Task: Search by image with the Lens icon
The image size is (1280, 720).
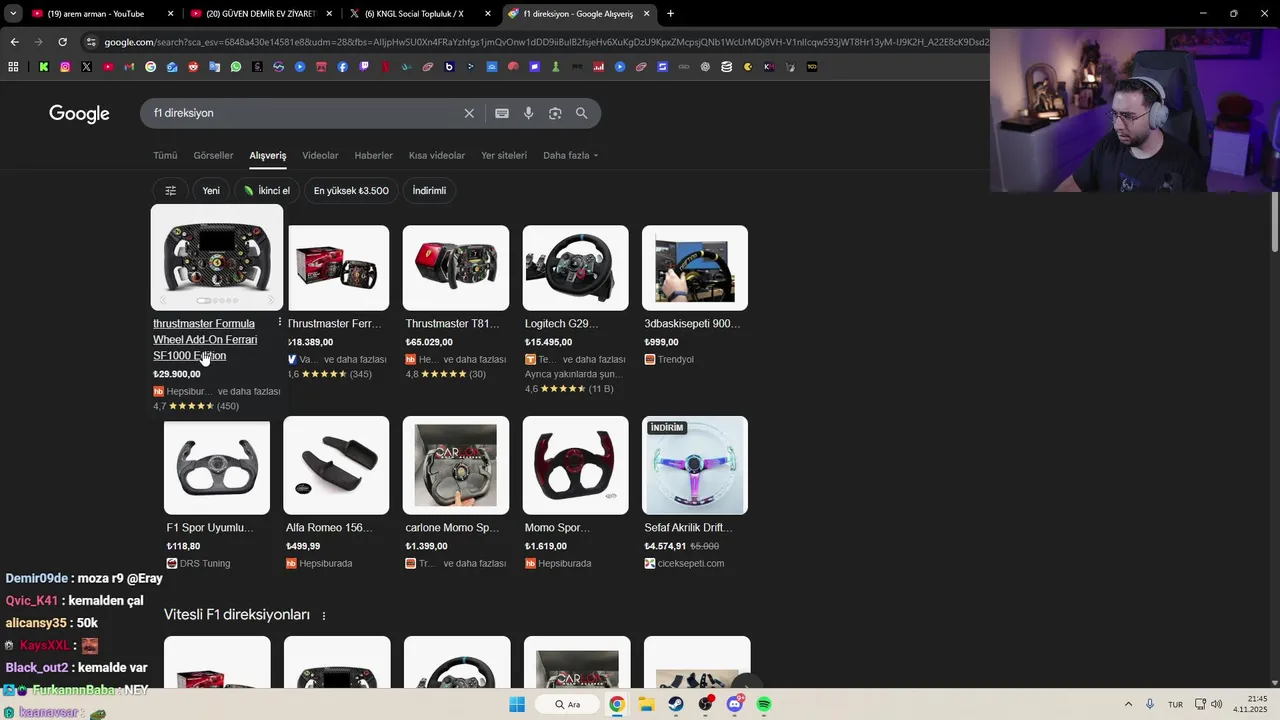Action: click(555, 113)
